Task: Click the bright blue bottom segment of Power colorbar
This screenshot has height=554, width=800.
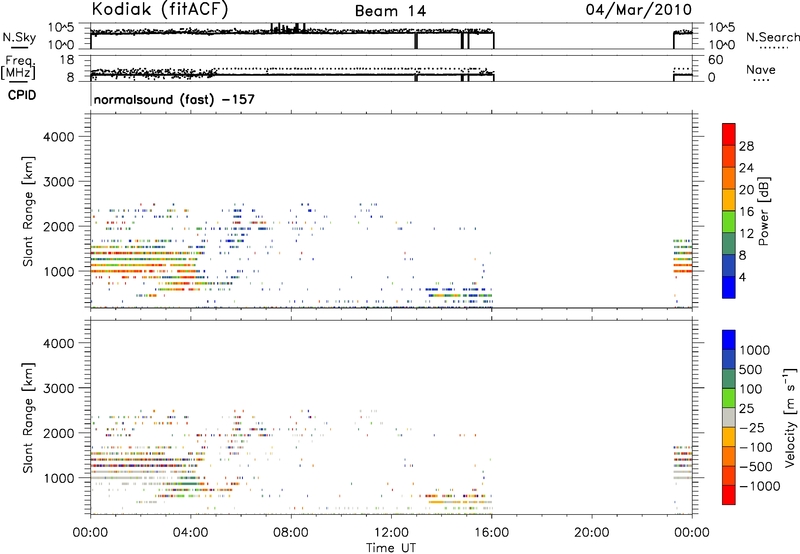Action: tap(729, 287)
